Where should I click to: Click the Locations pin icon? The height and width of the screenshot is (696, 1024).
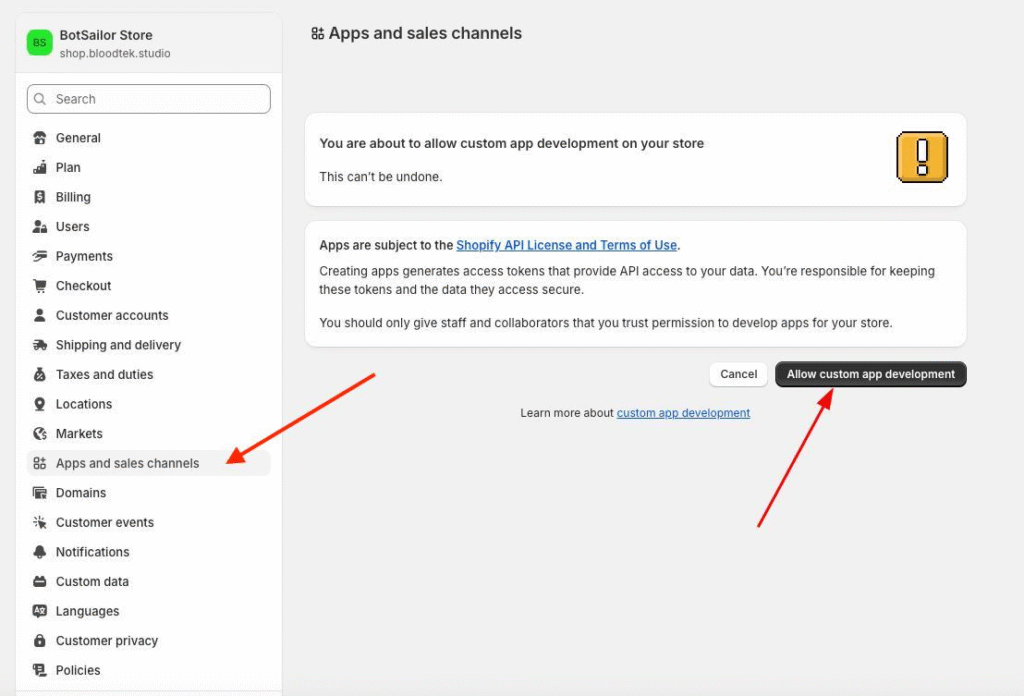[40, 404]
